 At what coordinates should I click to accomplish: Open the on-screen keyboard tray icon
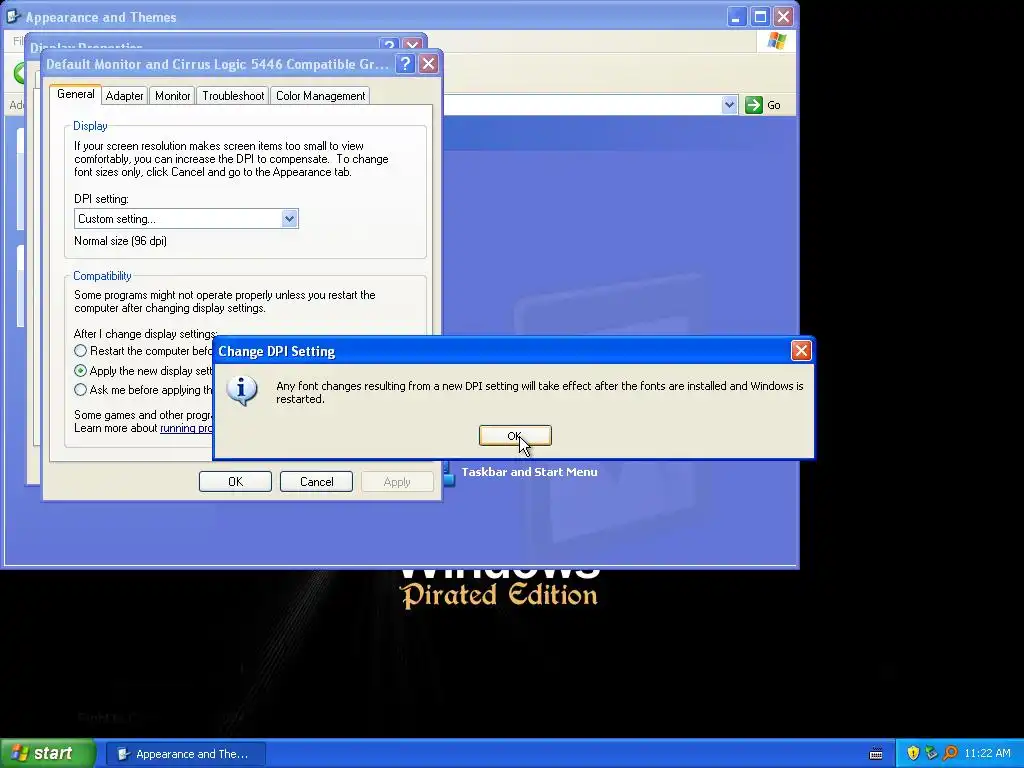pyautogui.click(x=876, y=754)
